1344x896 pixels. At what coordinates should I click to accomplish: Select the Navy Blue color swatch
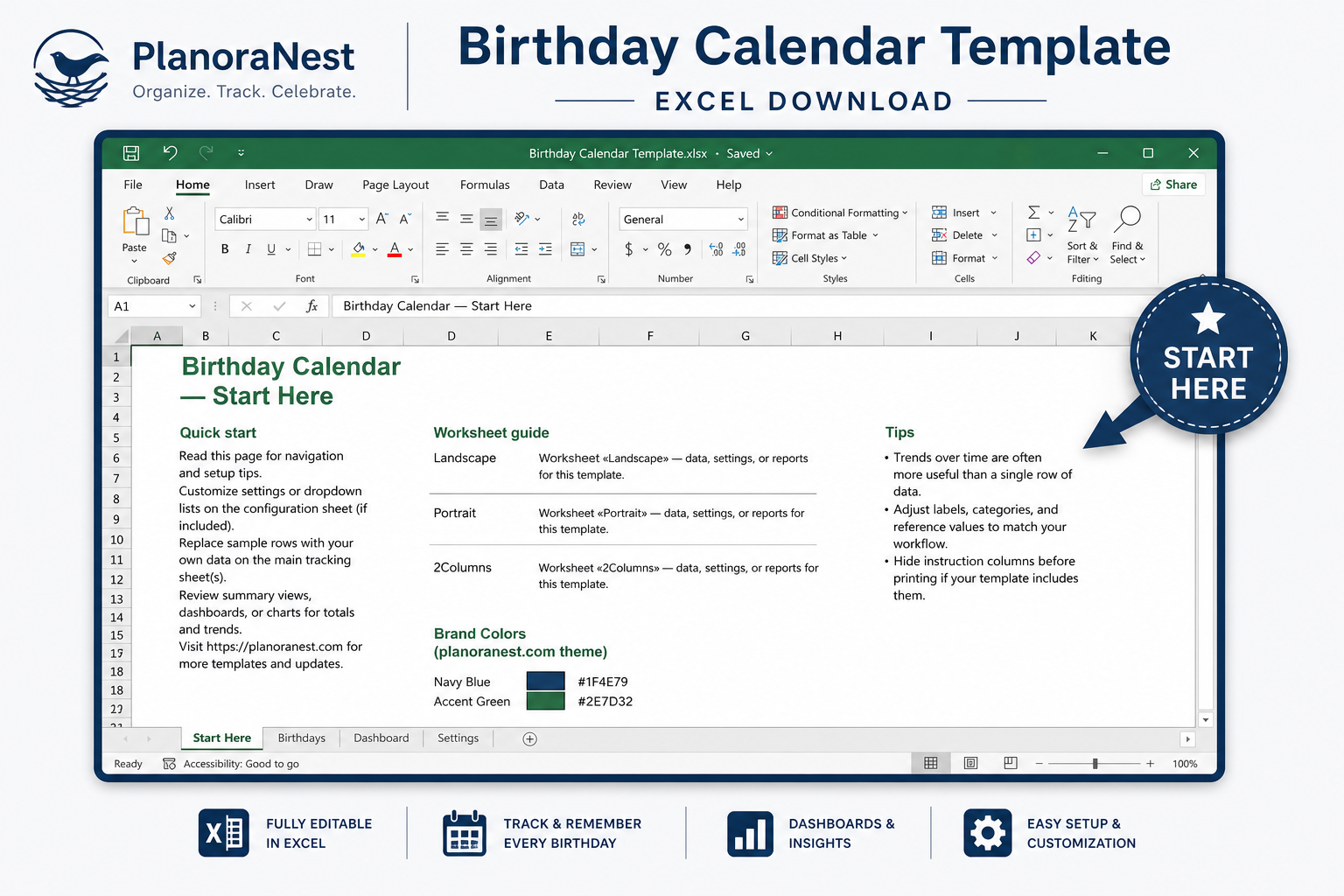[x=545, y=681]
